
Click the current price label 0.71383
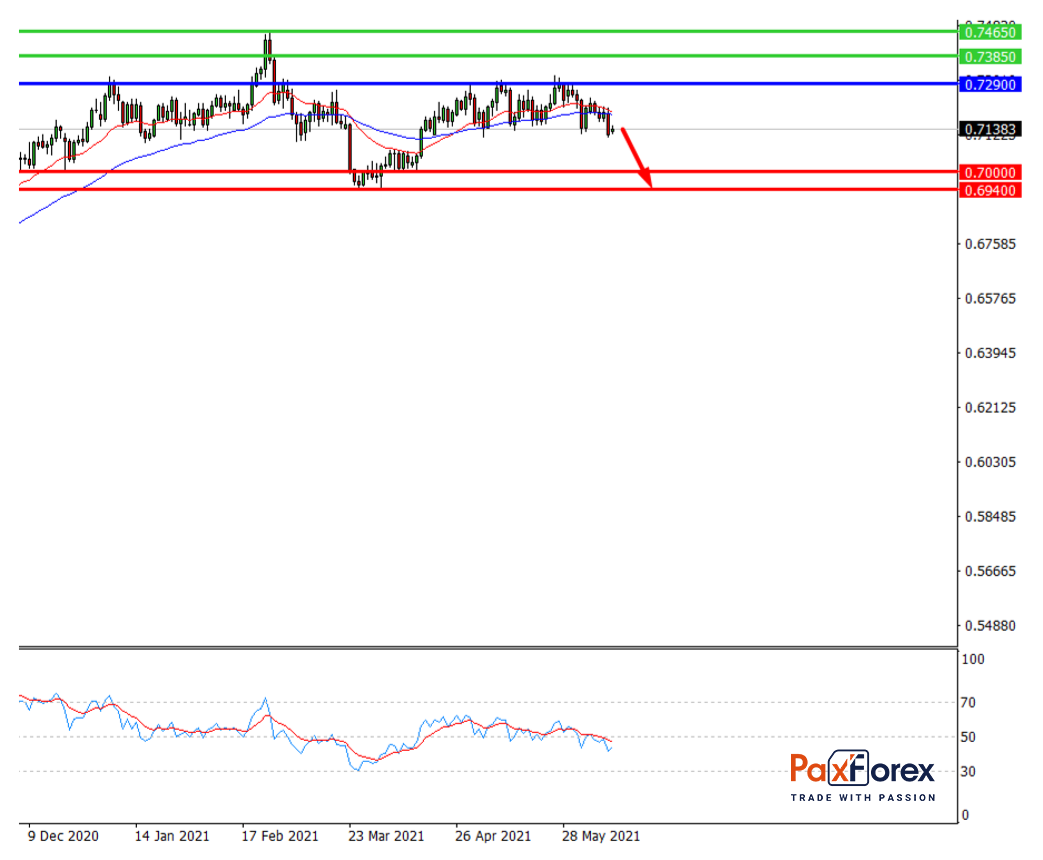pyautogui.click(x=990, y=129)
